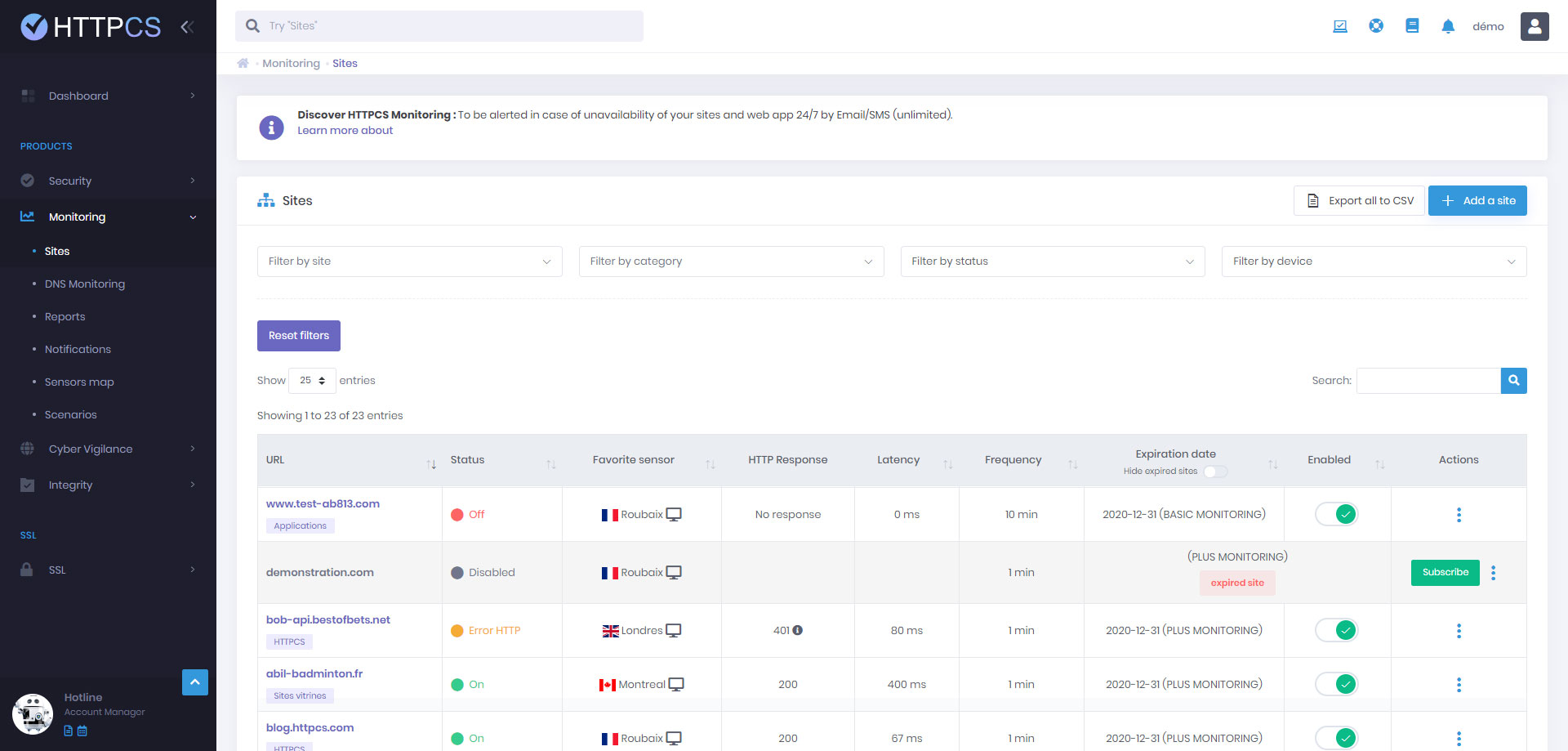Change the Show entries count selector

click(312, 381)
